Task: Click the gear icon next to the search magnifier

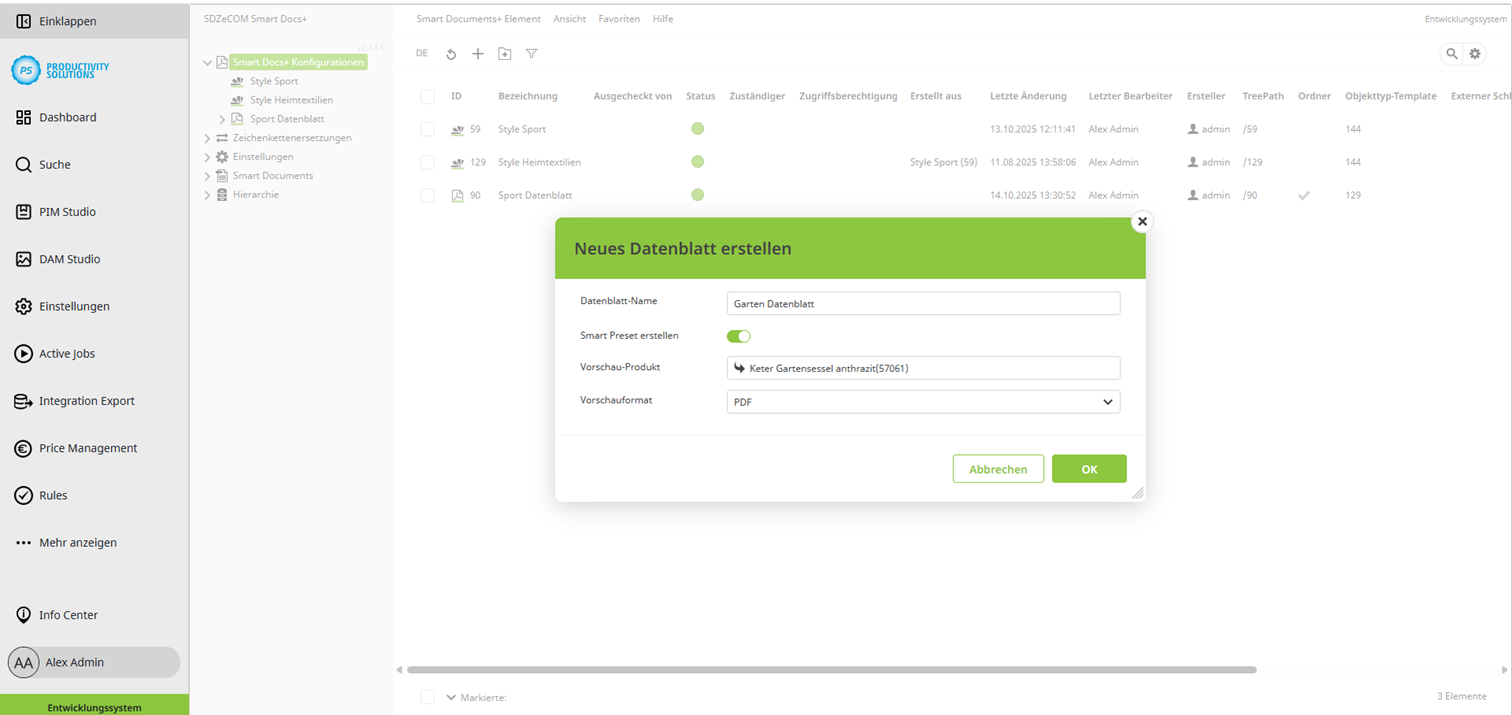Action: pos(1475,54)
